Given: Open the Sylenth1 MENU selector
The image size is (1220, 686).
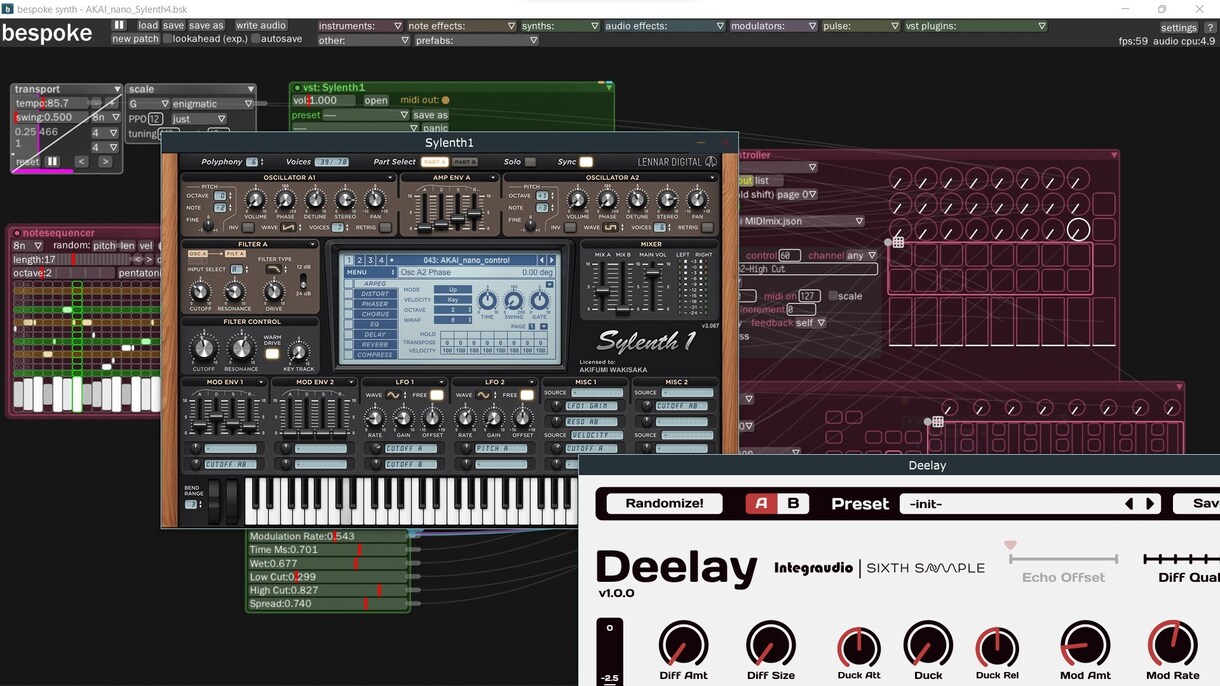Looking at the screenshot, I should 370,272.
